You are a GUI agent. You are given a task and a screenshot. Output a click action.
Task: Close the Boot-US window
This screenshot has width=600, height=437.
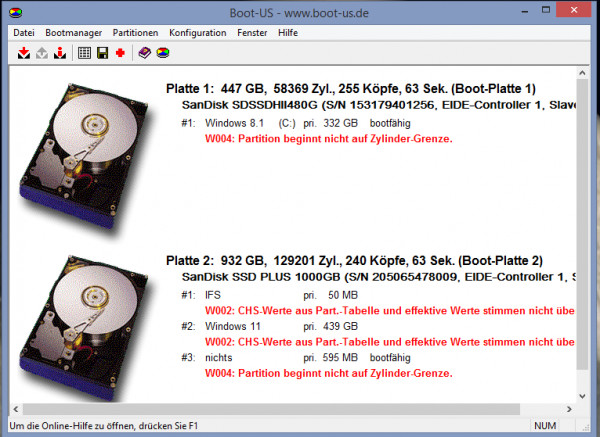coord(574,10)
